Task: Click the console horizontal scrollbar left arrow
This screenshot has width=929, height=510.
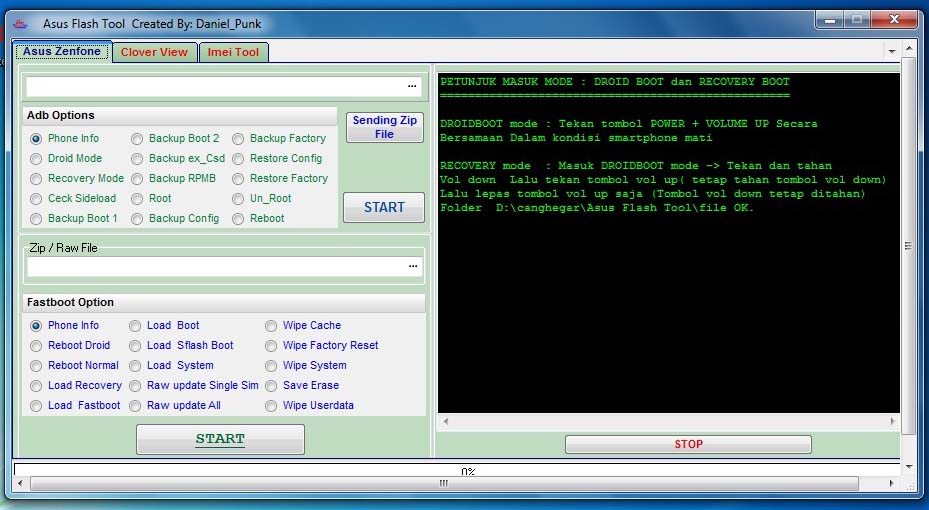Action: (x=446, y=422)
